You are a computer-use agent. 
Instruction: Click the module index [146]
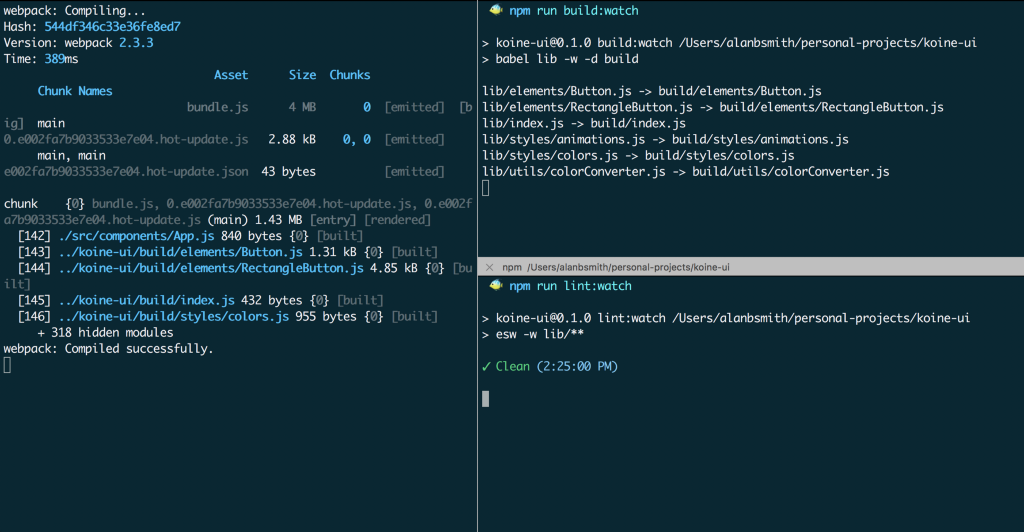(x=34, y=317)
